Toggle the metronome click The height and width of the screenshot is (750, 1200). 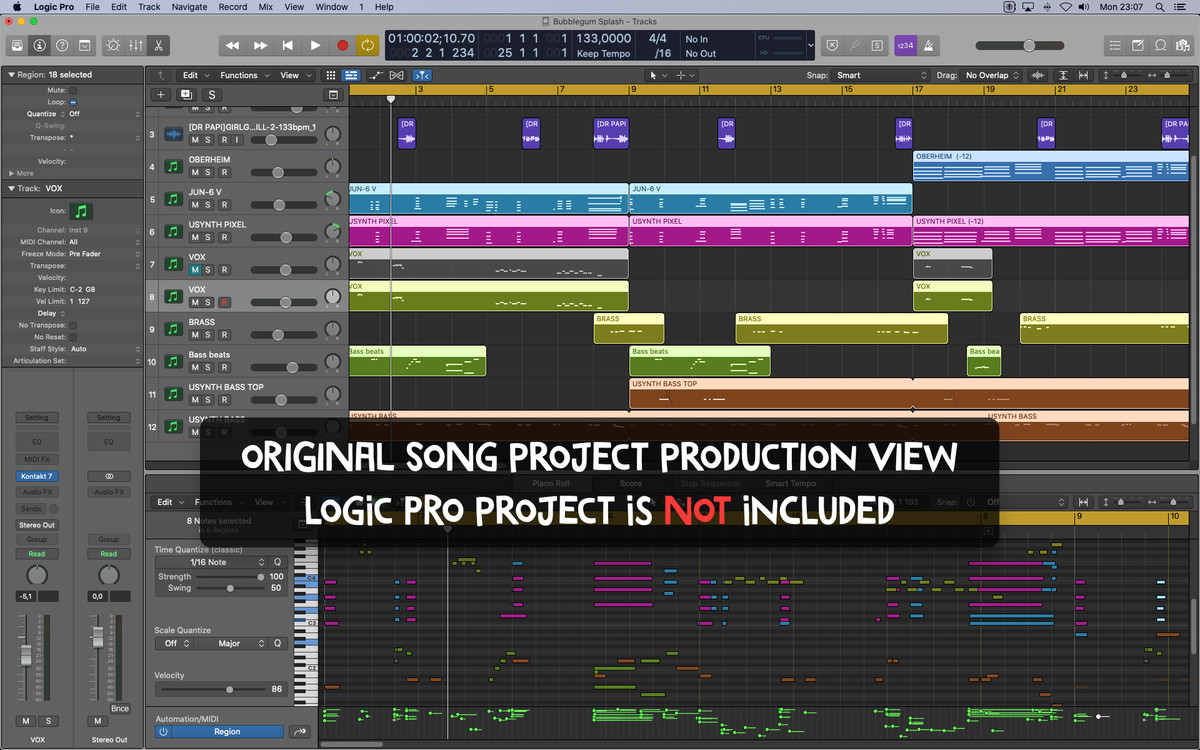(x=927, y=45)
